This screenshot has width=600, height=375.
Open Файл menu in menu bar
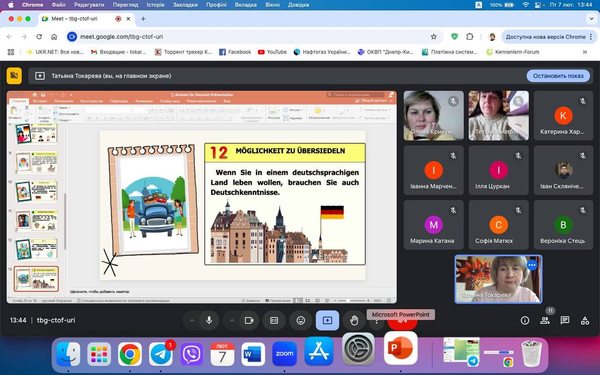[x=59, y=5]
